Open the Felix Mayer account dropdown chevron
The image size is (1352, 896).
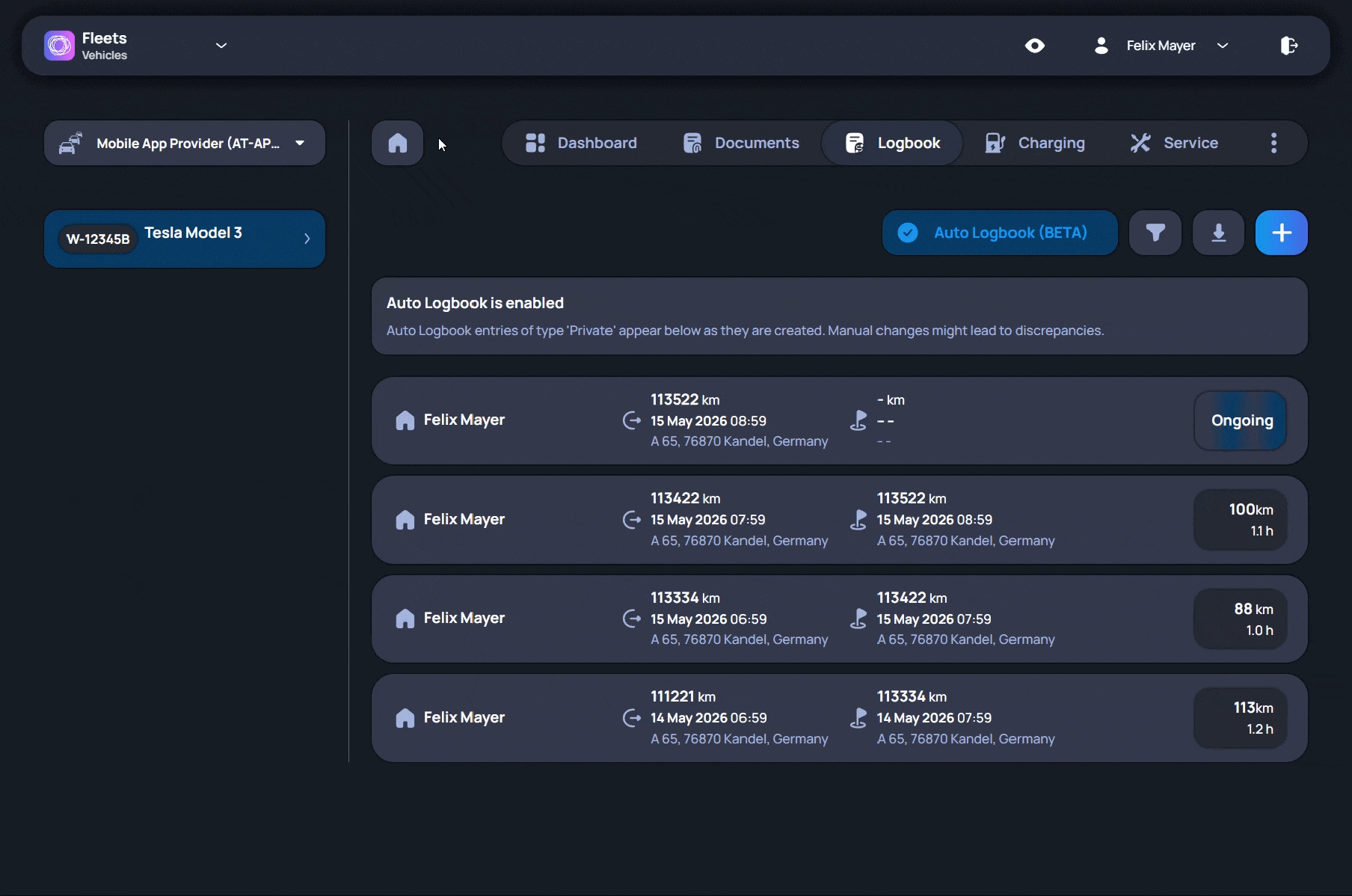(1223, 46)
